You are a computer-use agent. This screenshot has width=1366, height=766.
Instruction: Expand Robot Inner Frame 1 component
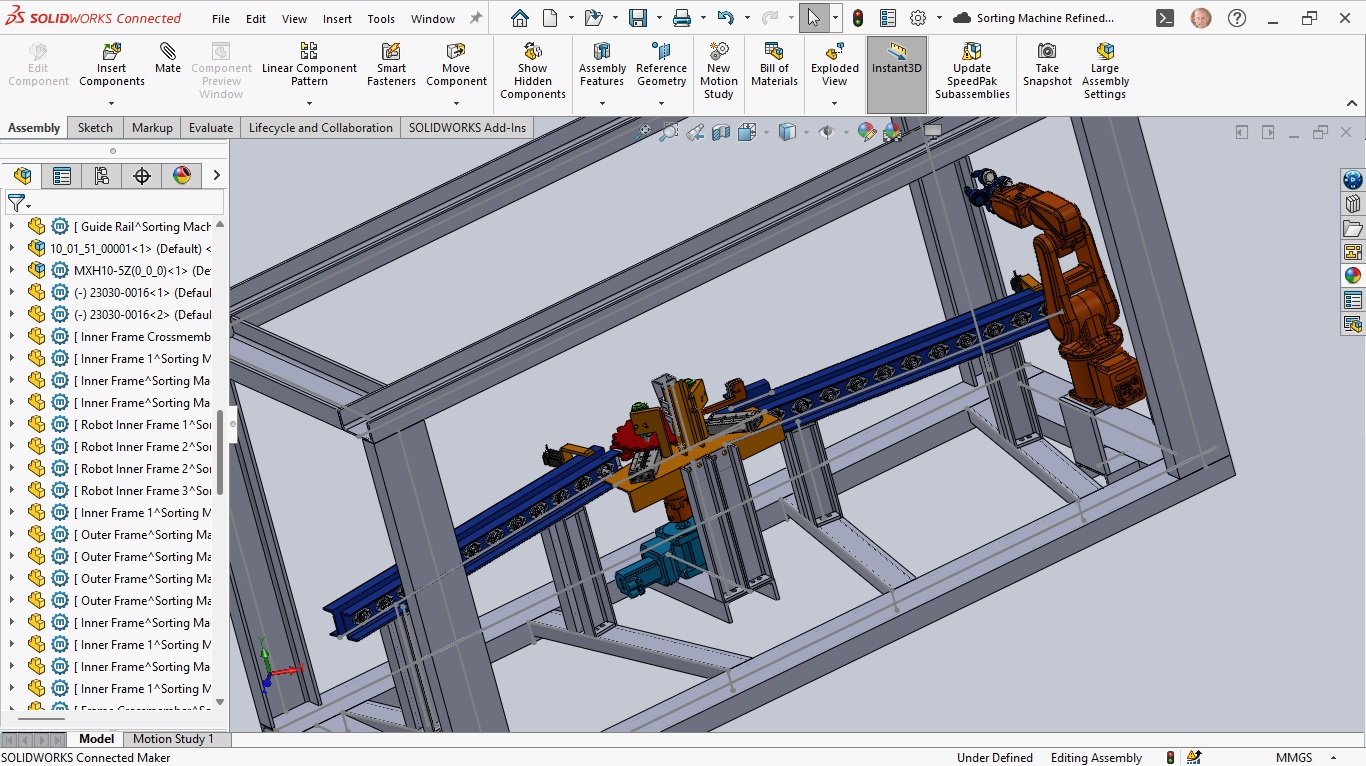12,424
